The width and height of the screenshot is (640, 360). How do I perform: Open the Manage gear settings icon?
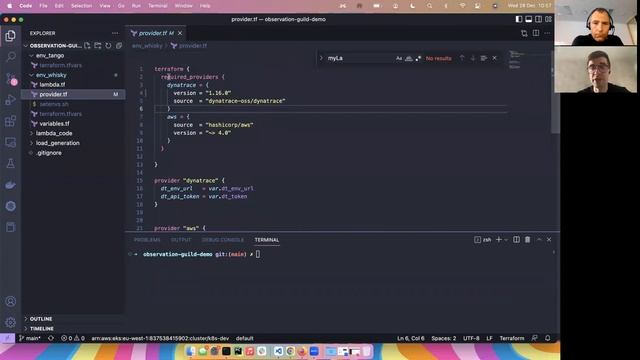[x=11, y=322]
